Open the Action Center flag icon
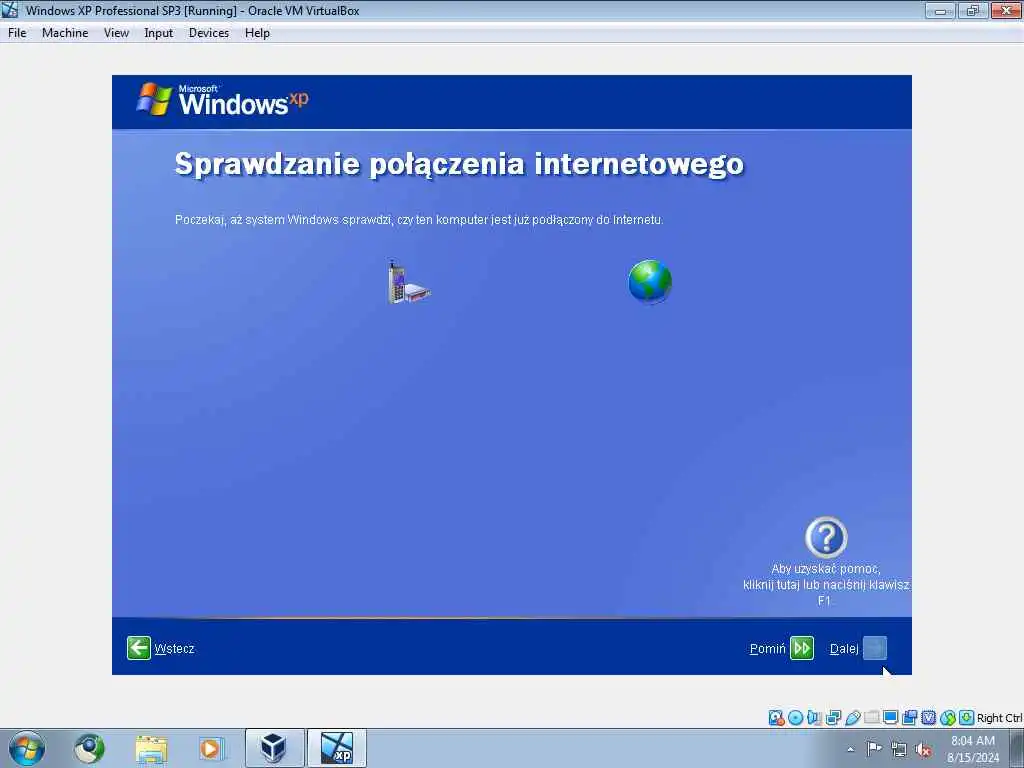 click(874, 748)
